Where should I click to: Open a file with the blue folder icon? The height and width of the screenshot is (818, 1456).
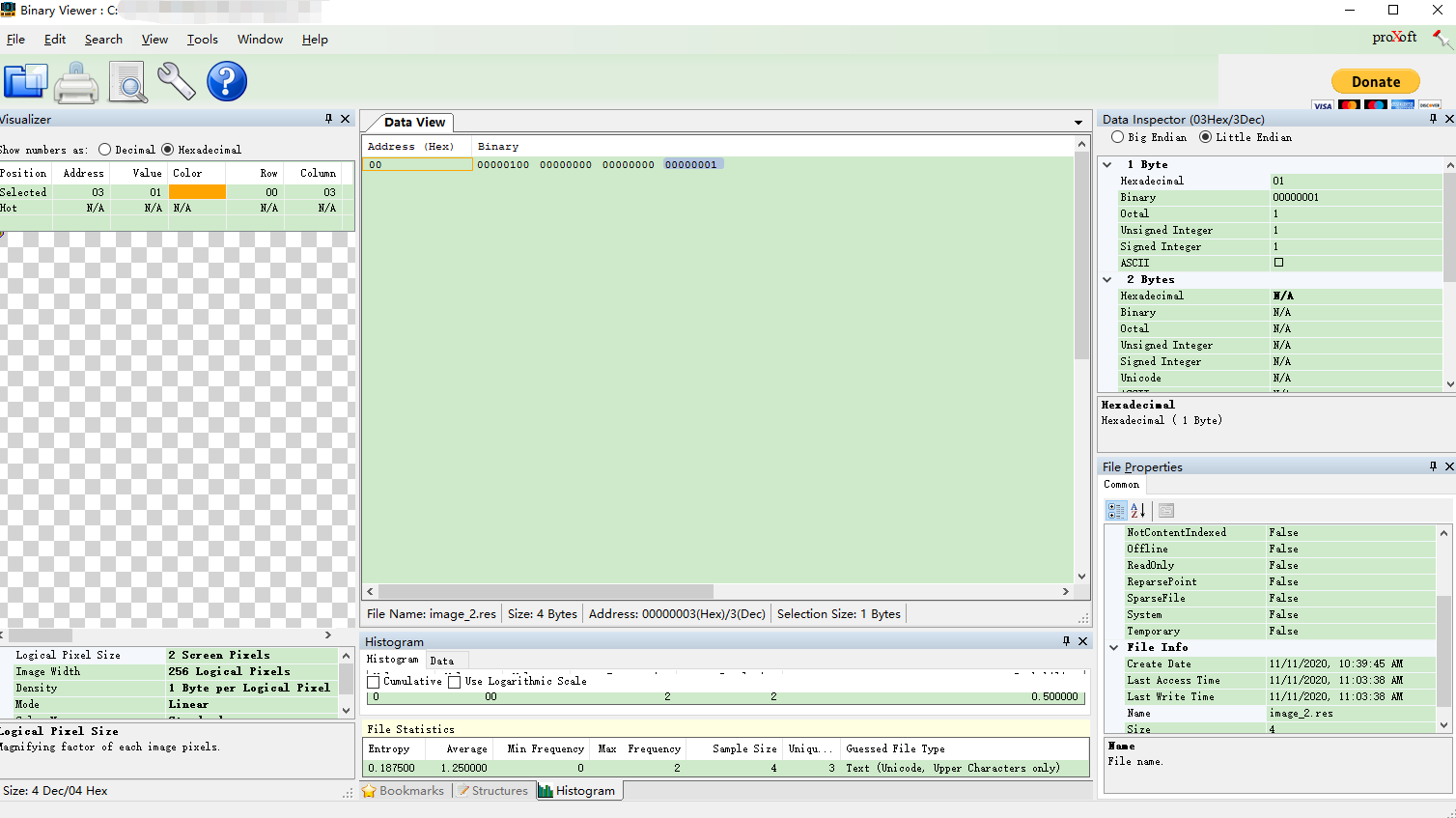tap(25, 82)
